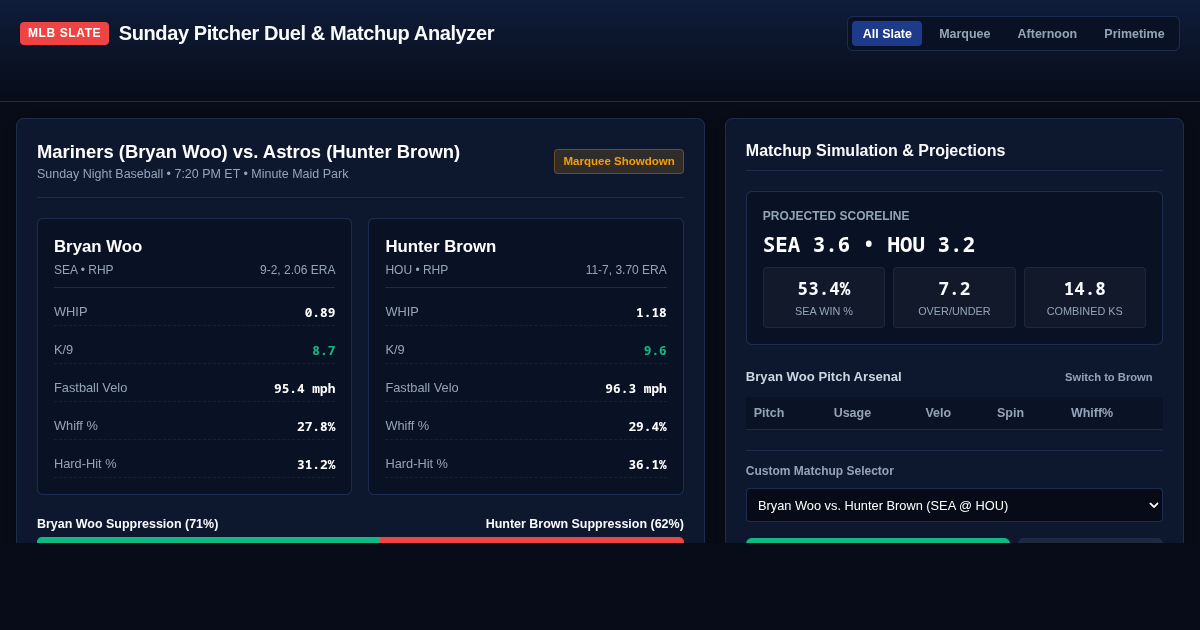Click Brown's Hard-Hit % value 36.1%
Viewport: 1200px width, 630px height.
point(647,464)
